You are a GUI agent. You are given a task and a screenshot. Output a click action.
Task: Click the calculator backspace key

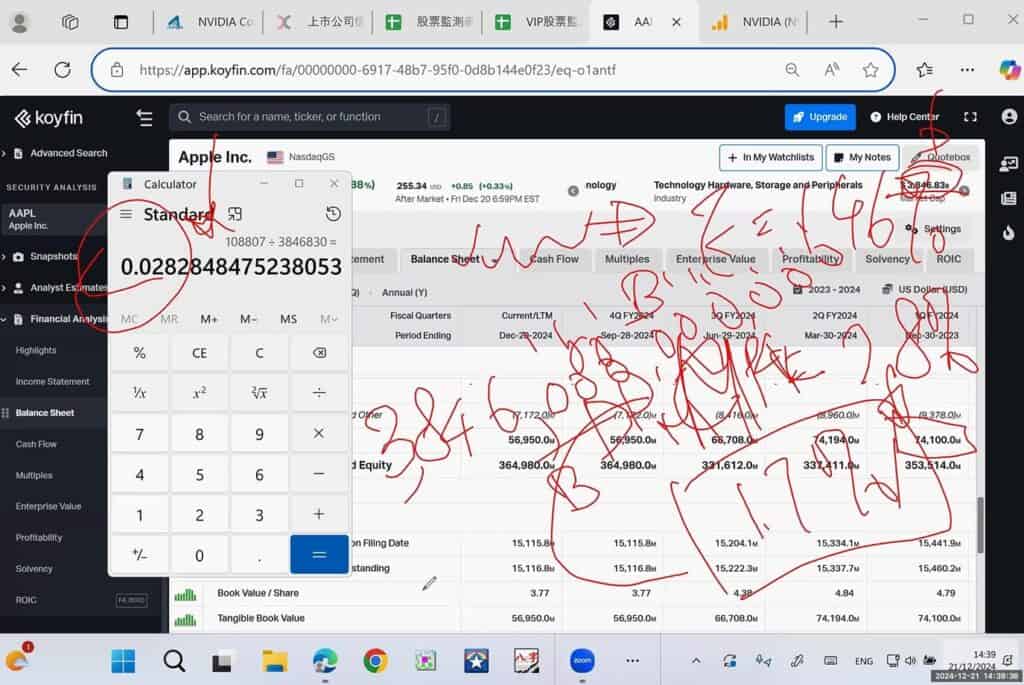(x=319, y=353)
